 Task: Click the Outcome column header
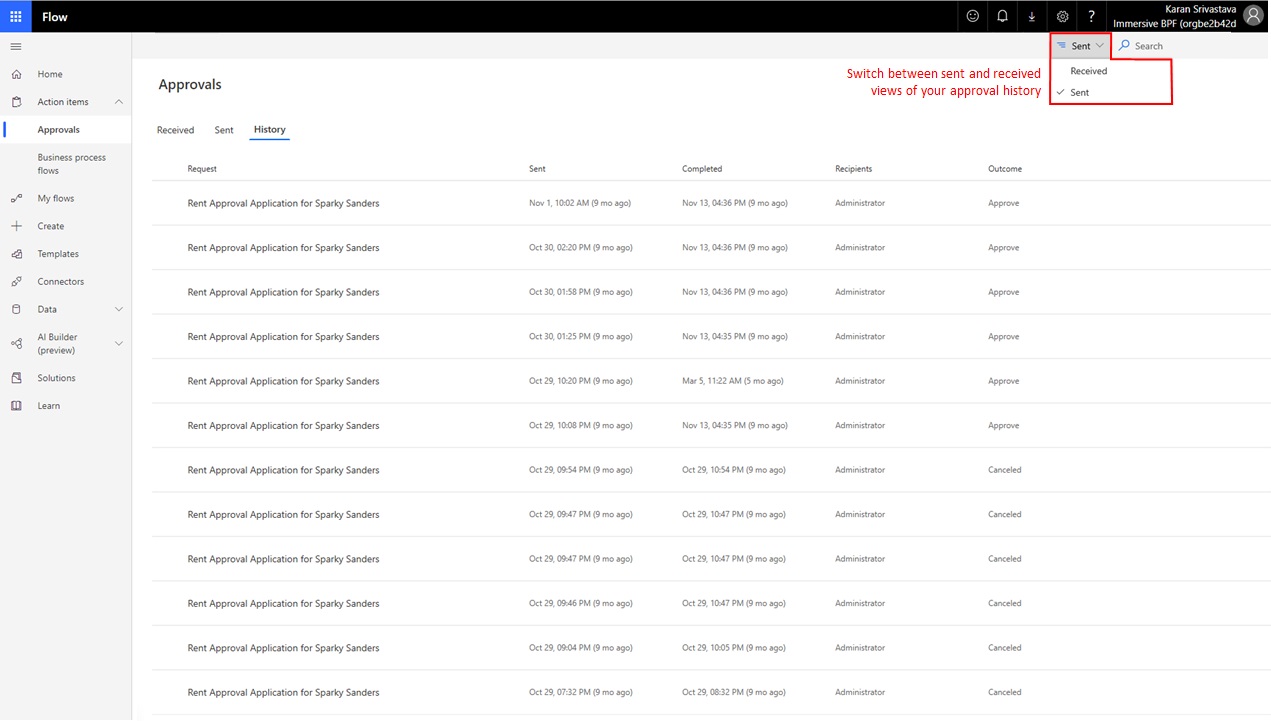coord(1005,169)
